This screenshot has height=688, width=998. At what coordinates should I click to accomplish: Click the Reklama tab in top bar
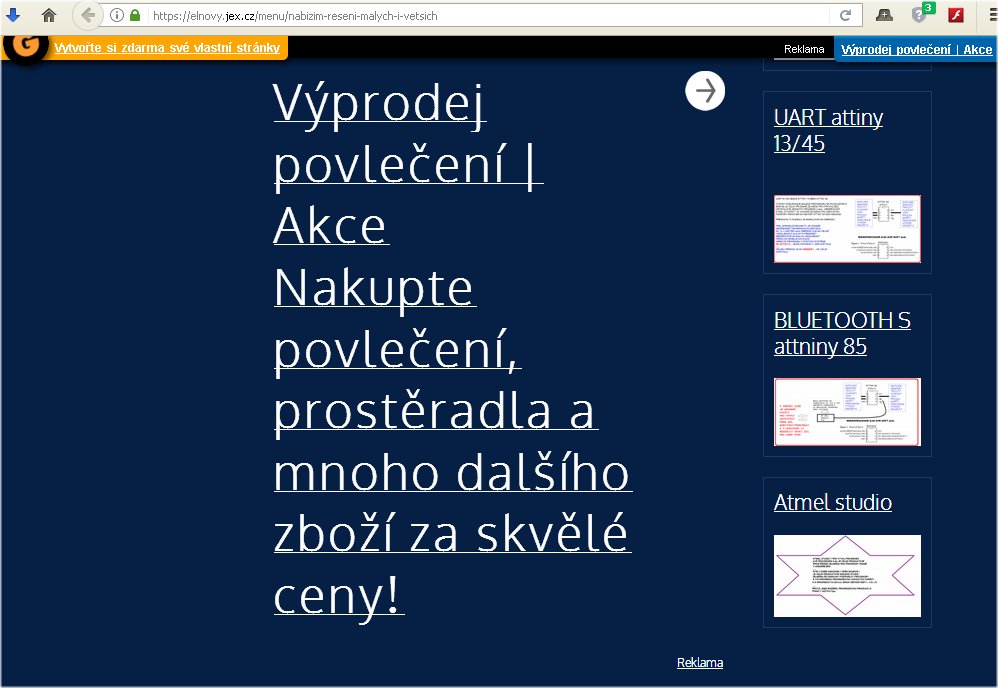click(804, 49)
